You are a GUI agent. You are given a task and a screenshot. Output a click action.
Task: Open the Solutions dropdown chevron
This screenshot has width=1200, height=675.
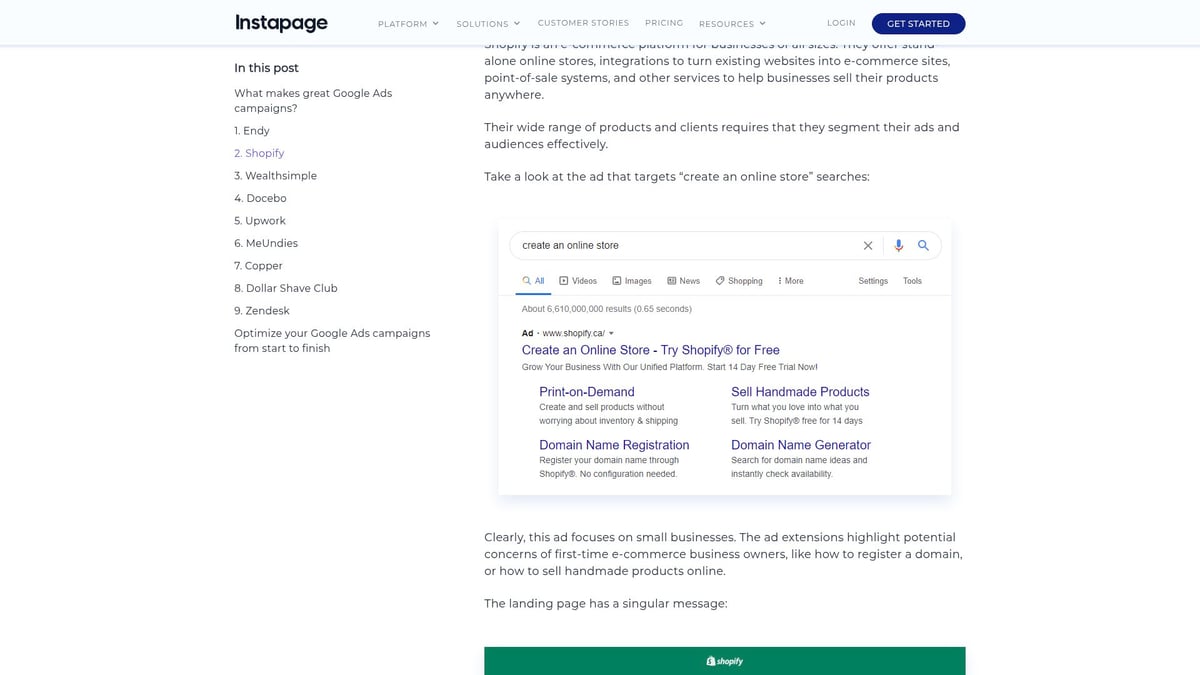tap(517, 22)
